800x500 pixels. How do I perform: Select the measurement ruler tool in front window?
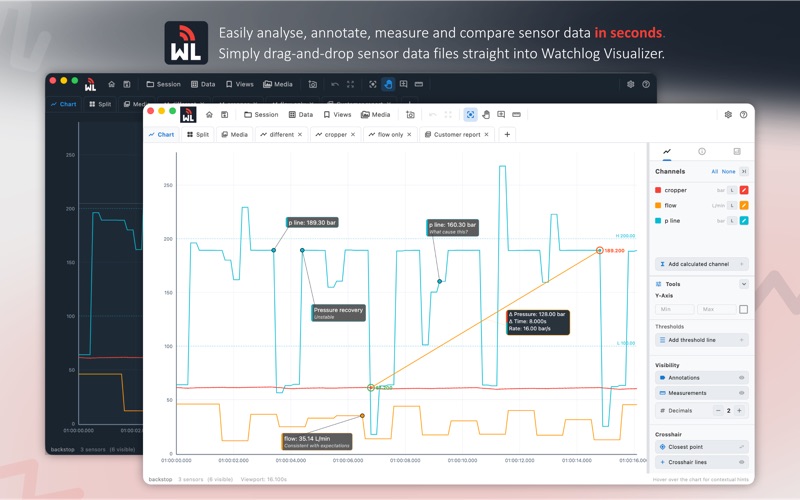tap(516, 115)
